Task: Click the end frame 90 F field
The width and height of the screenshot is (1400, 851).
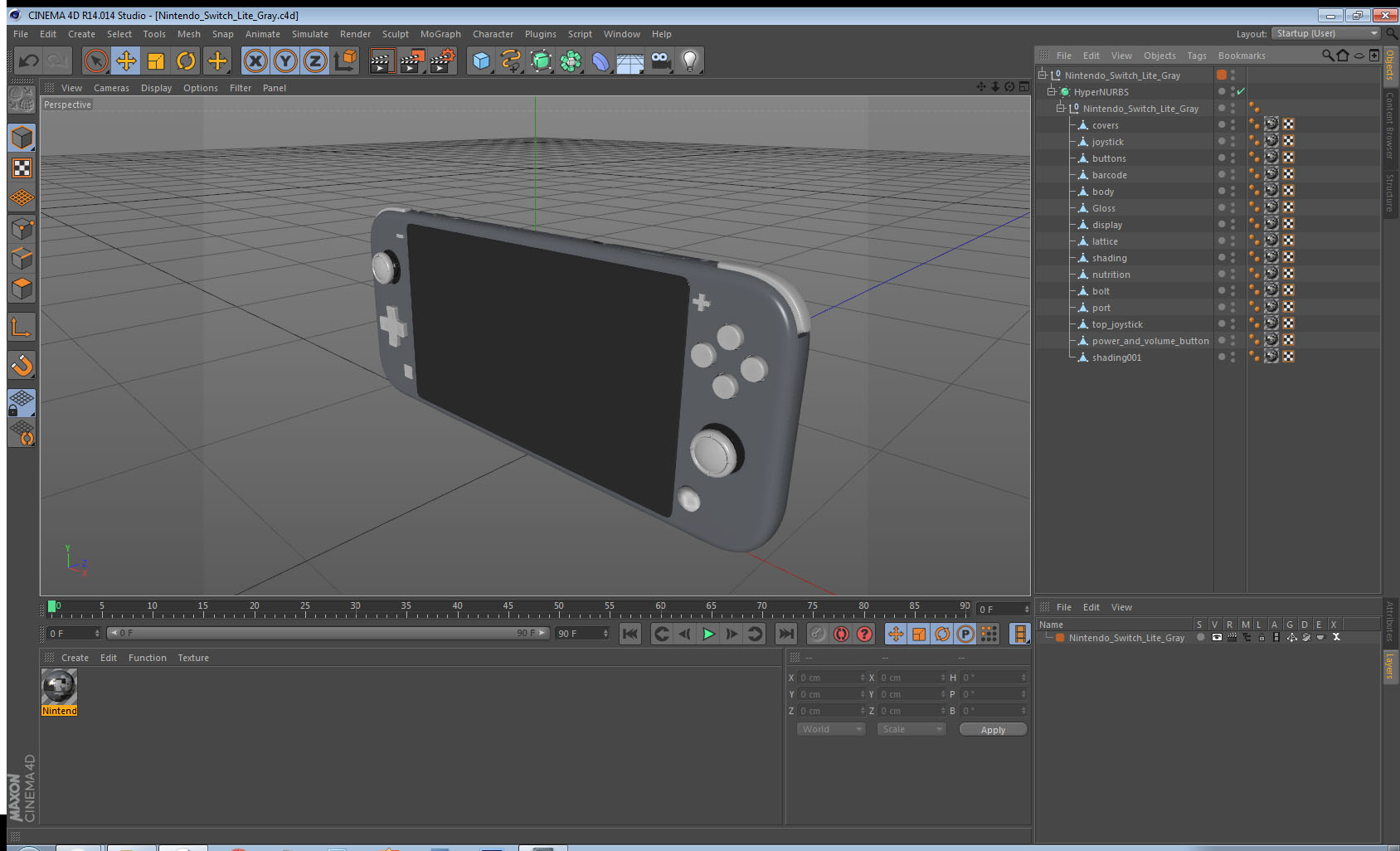Action: [582, 633]
